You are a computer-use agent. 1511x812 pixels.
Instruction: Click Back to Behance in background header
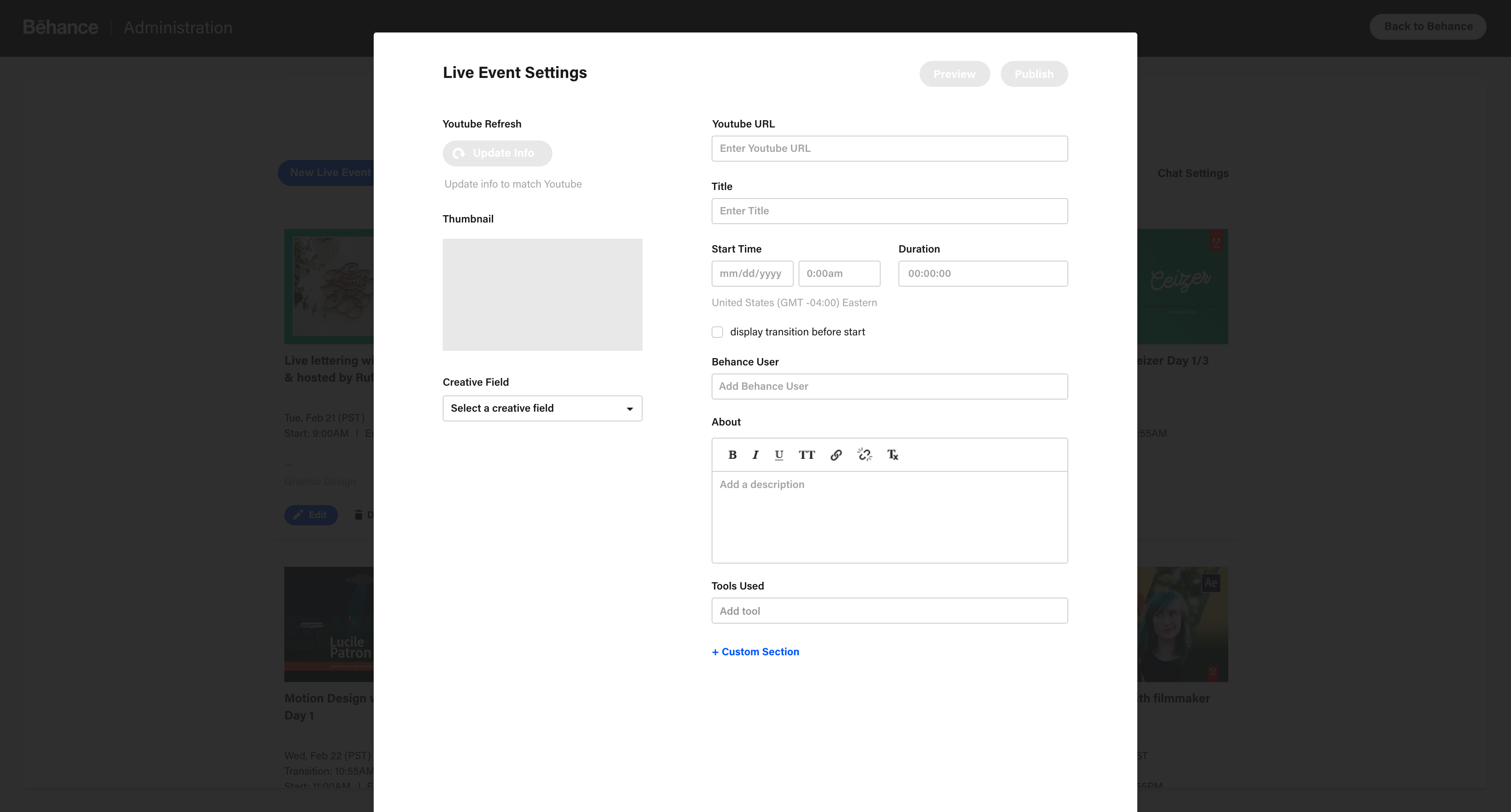[x=1428, y=26]
